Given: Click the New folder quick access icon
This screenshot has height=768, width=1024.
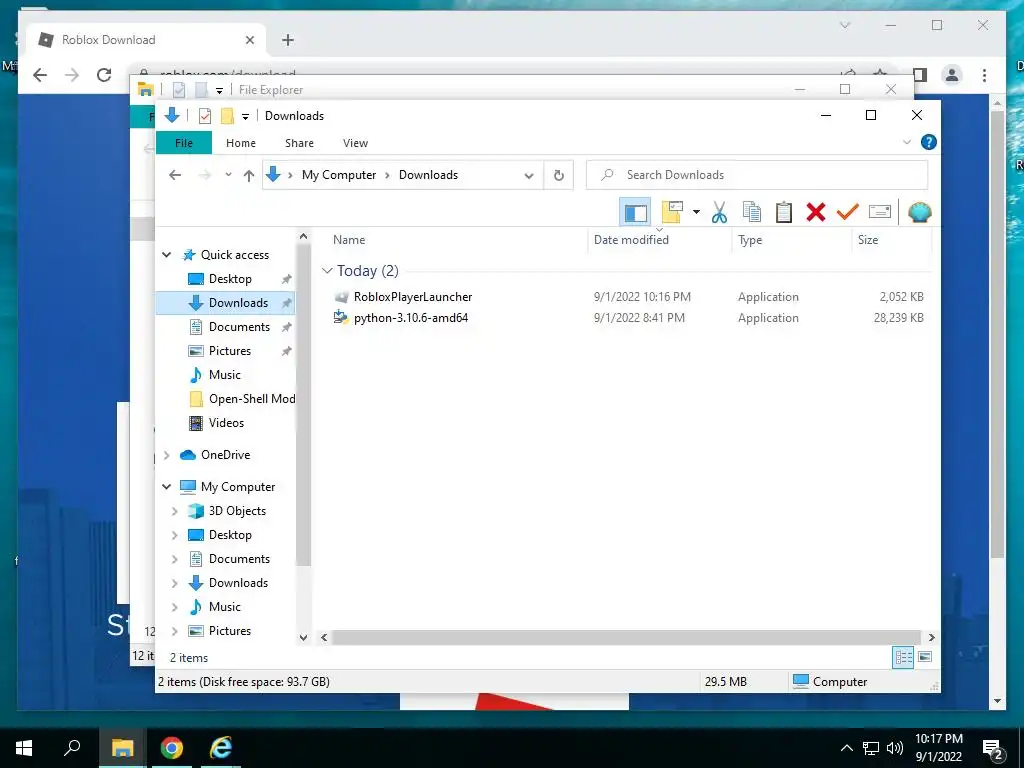Looking at the screenshot, I should [227, 116].
